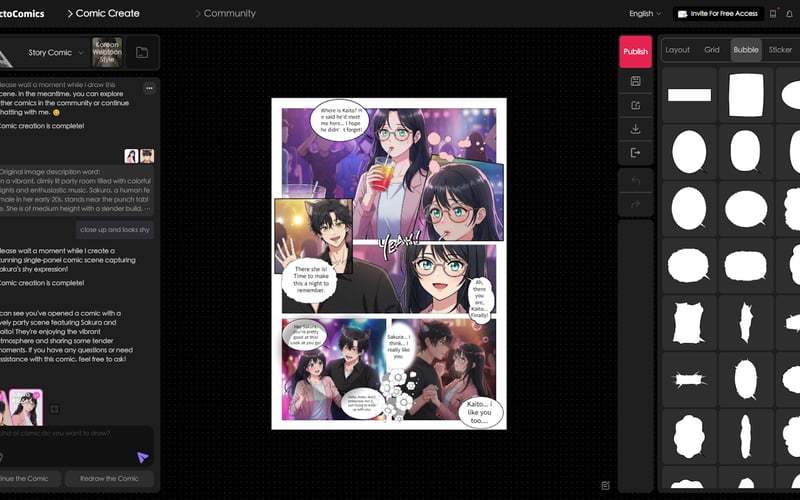800x500 pixels.
Task: Pick the jagged-edge oval bubble shape
Action: pyautogui.click(x=746, y=380)
